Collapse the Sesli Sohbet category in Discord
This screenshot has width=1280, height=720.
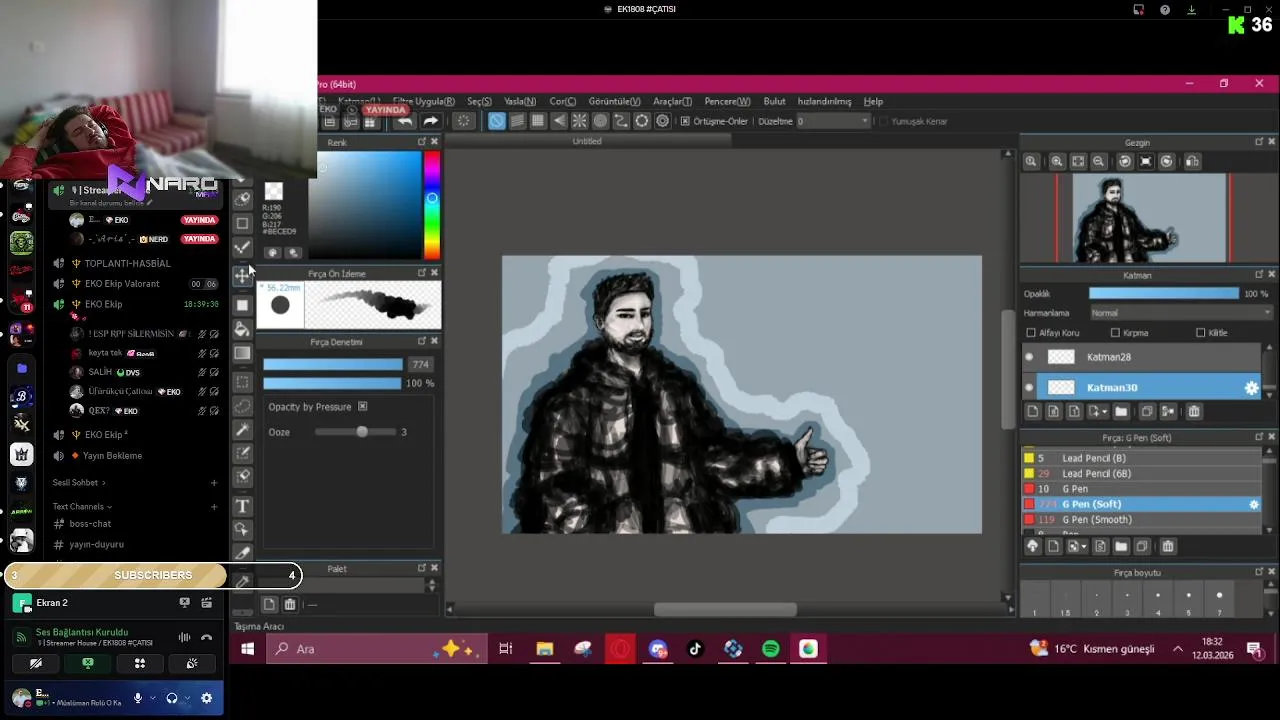79,483
